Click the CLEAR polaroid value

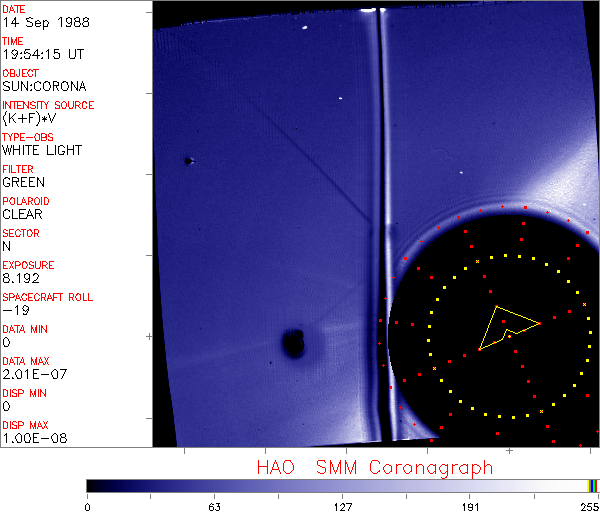click(x=23, y=214)
